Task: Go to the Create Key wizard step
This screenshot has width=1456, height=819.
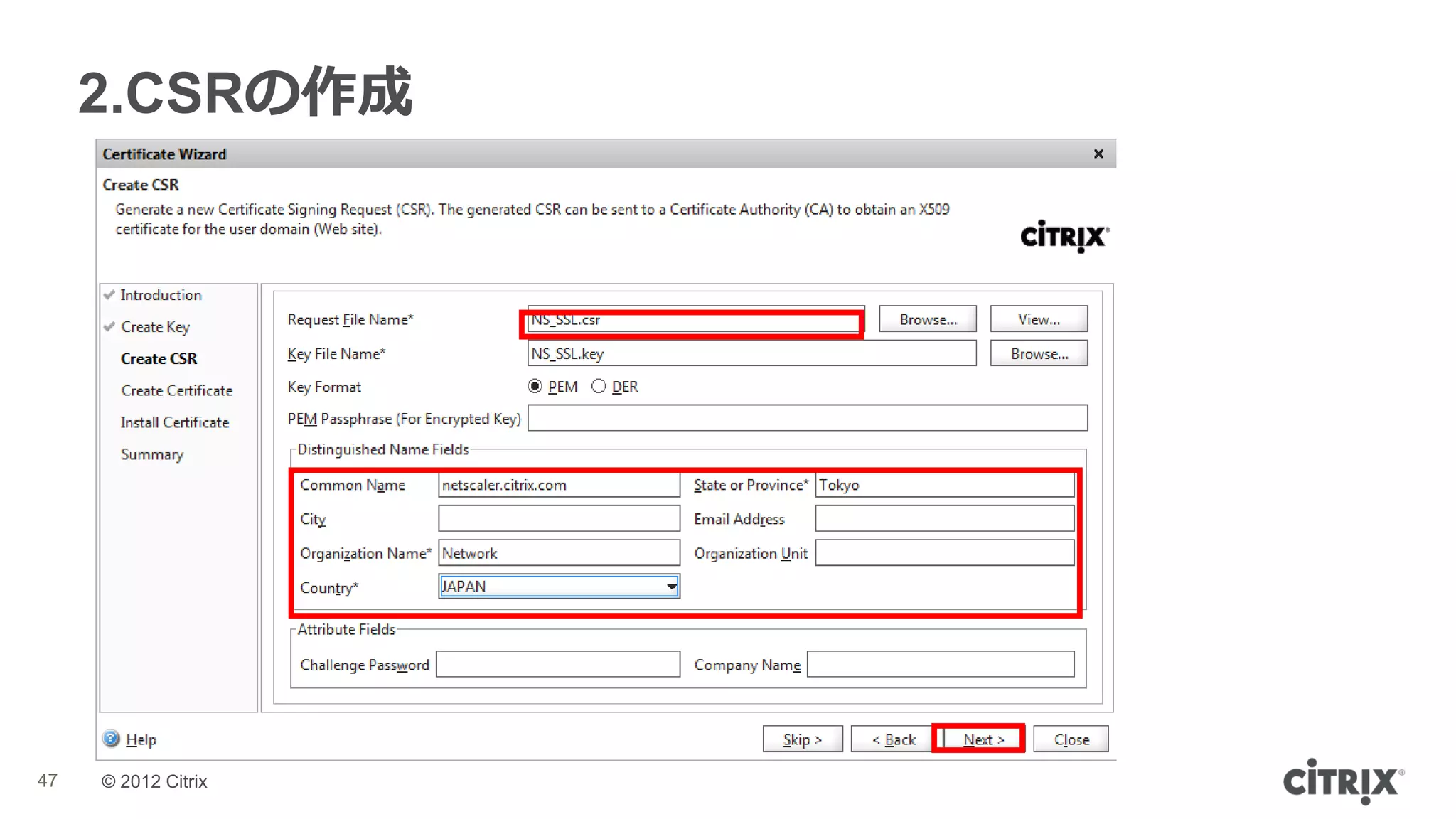Action: pos(155,327)
